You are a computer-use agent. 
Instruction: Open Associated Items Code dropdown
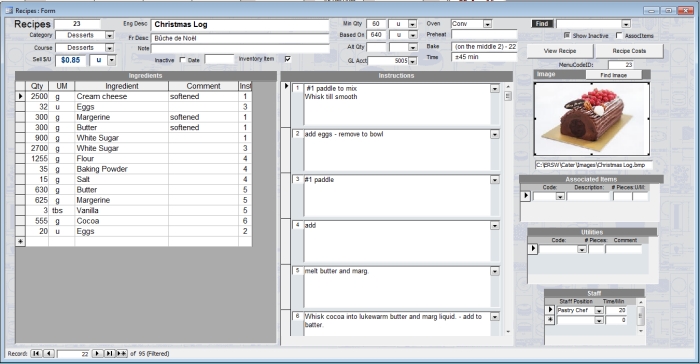pos(560,196)
